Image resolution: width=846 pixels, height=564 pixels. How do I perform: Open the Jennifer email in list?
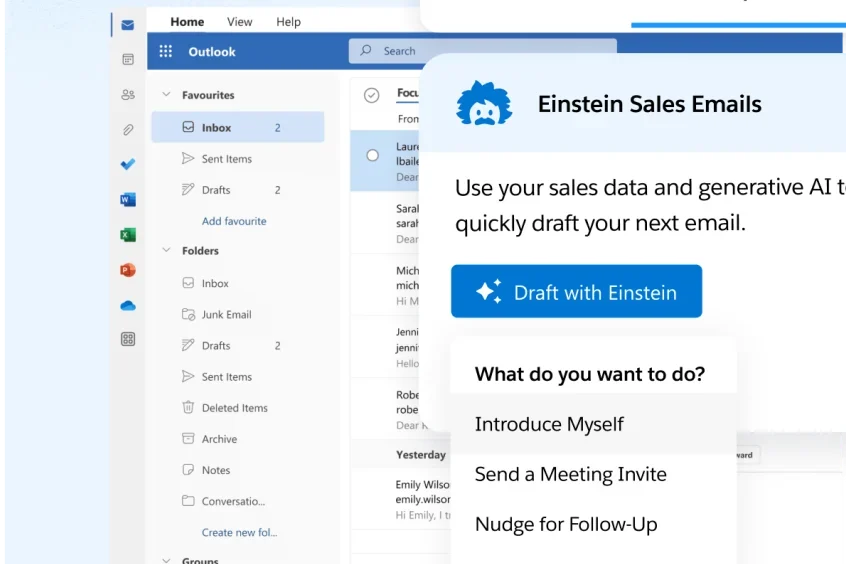[385, 347]
